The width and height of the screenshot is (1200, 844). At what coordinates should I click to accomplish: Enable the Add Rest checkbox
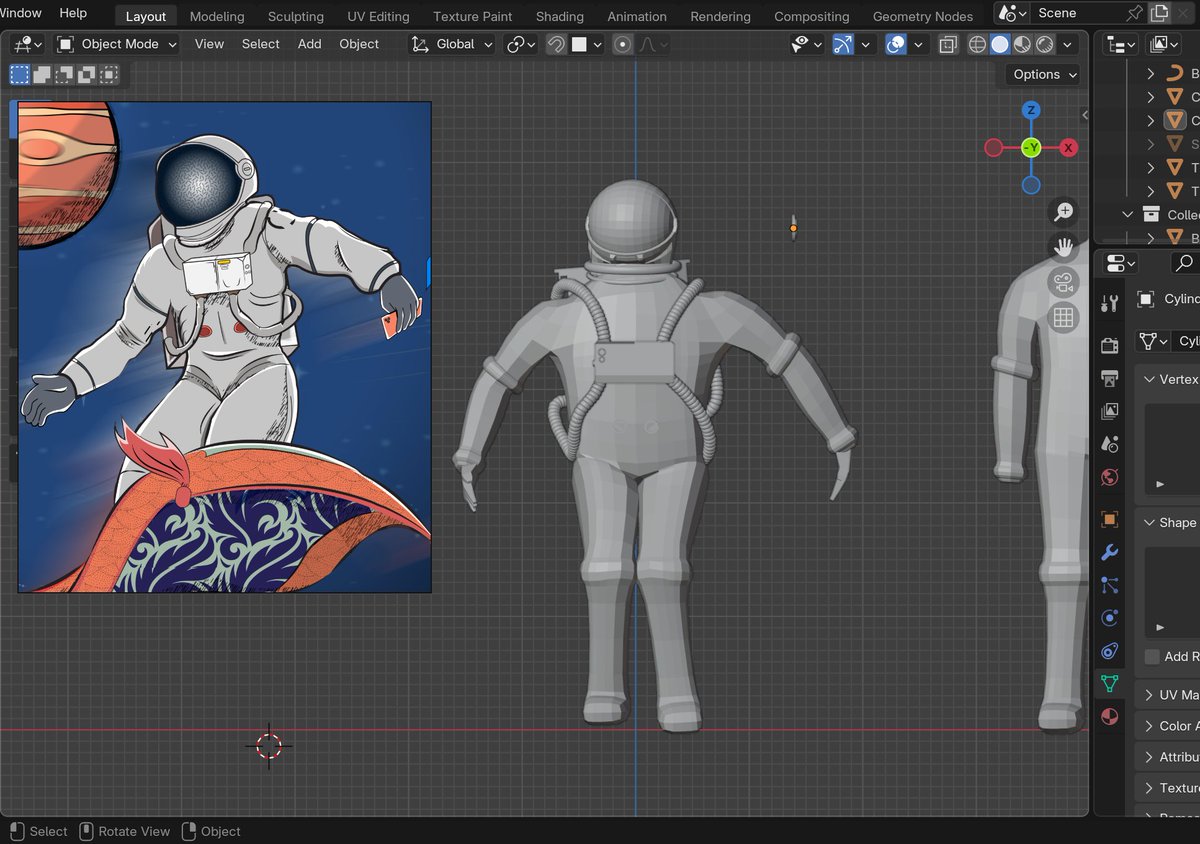1150,656
